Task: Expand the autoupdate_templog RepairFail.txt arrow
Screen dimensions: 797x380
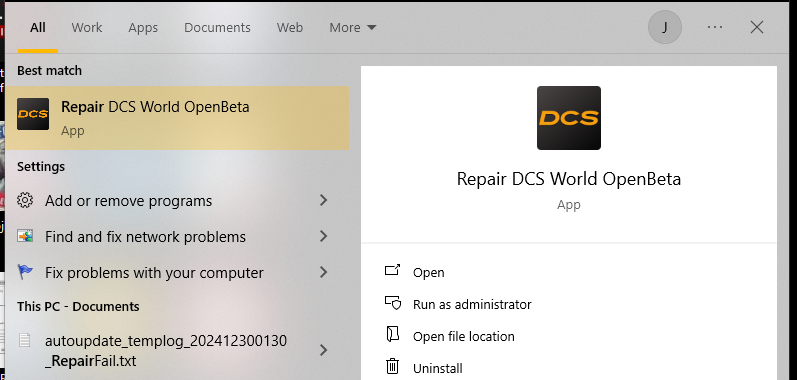Action: [323, 350]
